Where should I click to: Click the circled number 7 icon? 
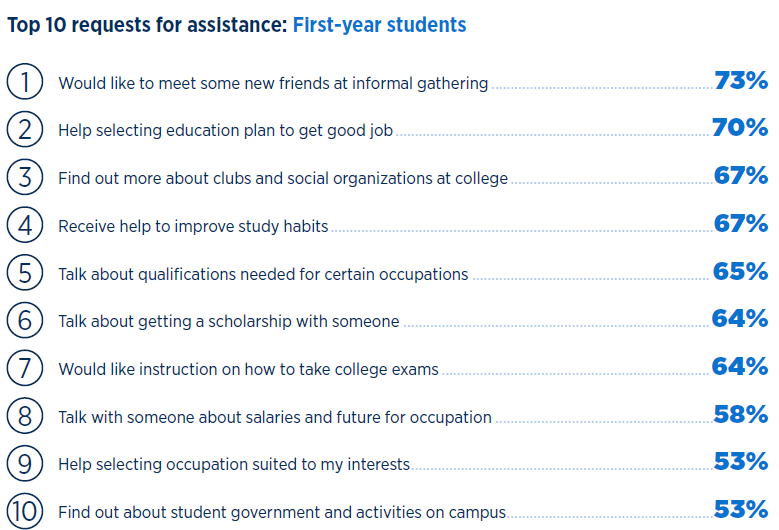(24, 367)
